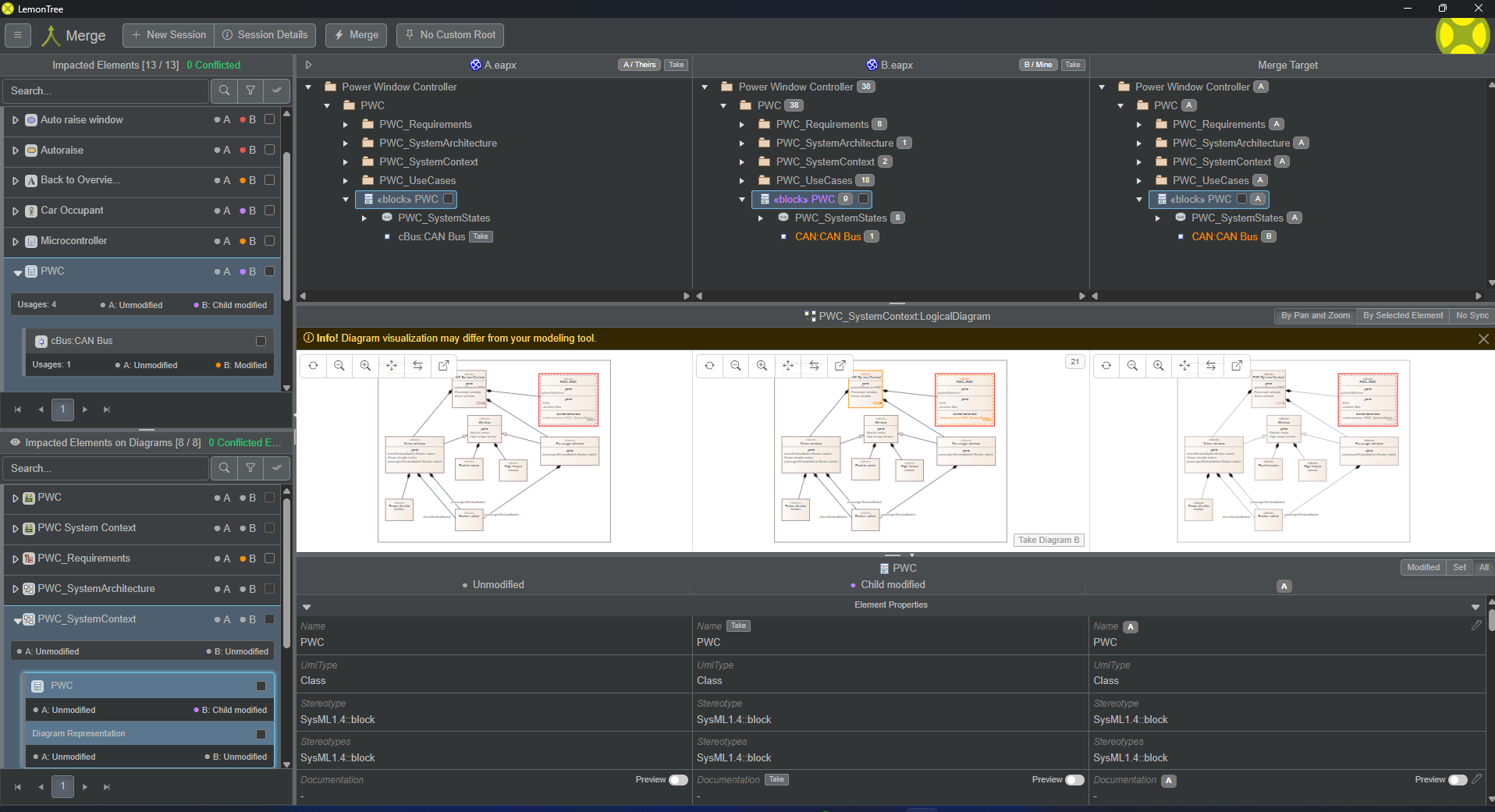Open the hamburger menu icon
The width and height of the screenshot is (1495, 812).
click(x=17, y=35)
